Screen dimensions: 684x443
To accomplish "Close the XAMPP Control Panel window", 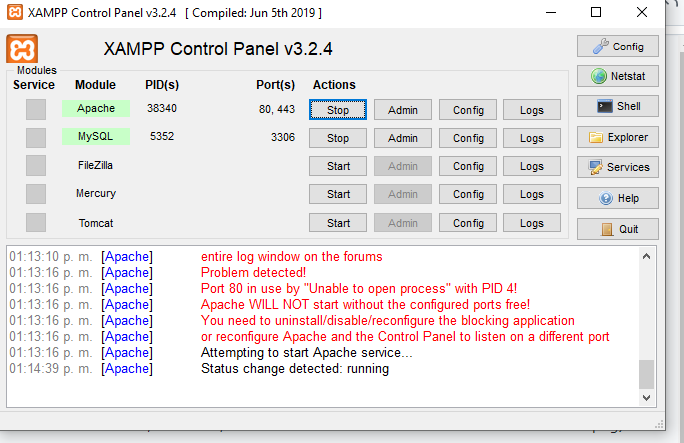I will [x=642, y=12].
